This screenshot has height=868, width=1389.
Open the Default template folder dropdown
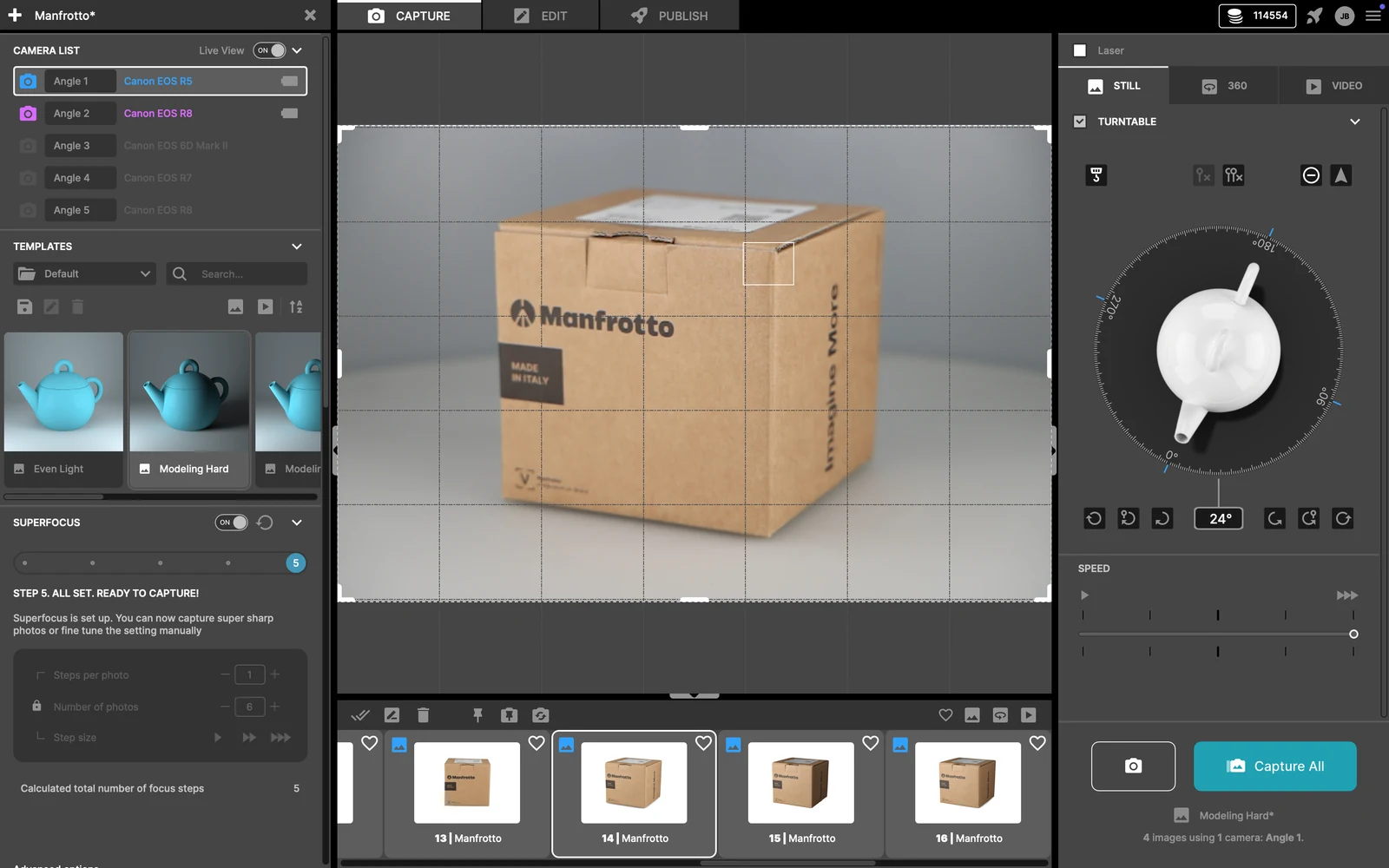[x=84, y=273]
